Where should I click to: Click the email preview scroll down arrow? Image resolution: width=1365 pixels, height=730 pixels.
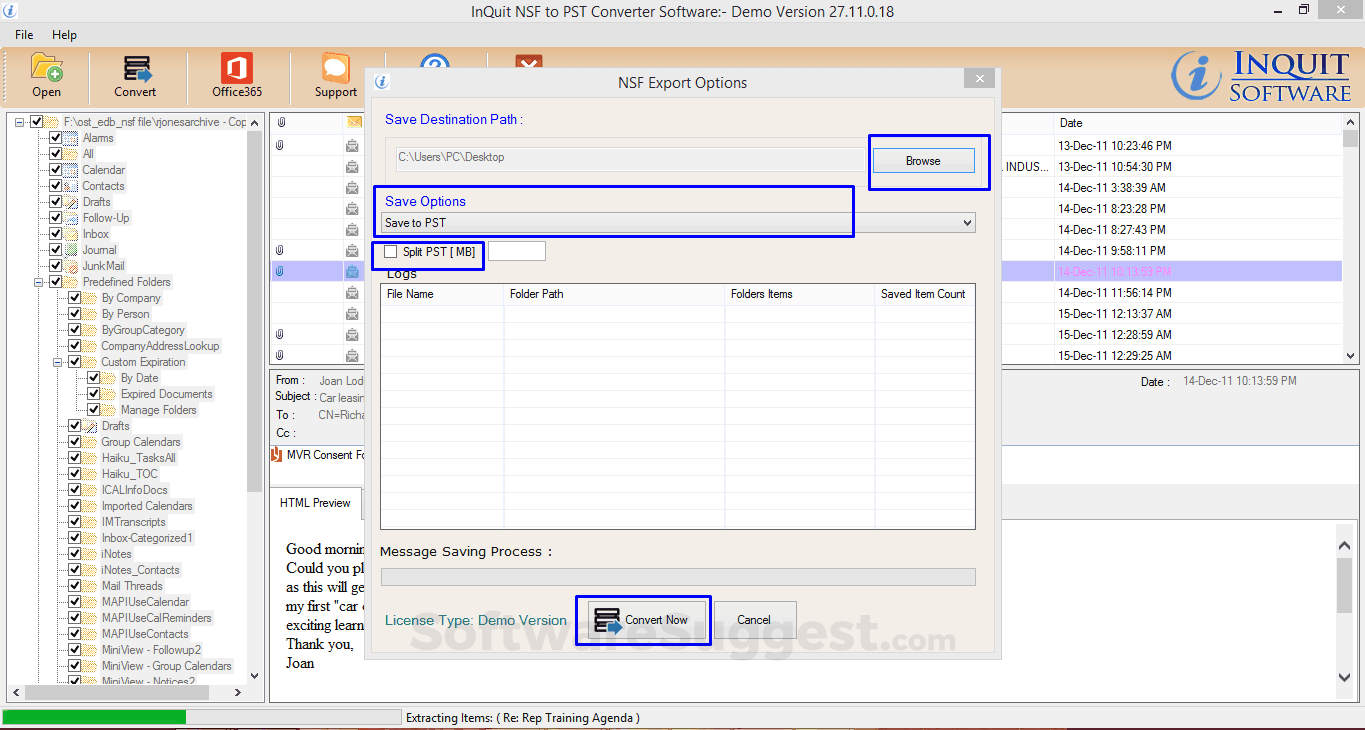pyautogui.click(x=1345, y=678)
